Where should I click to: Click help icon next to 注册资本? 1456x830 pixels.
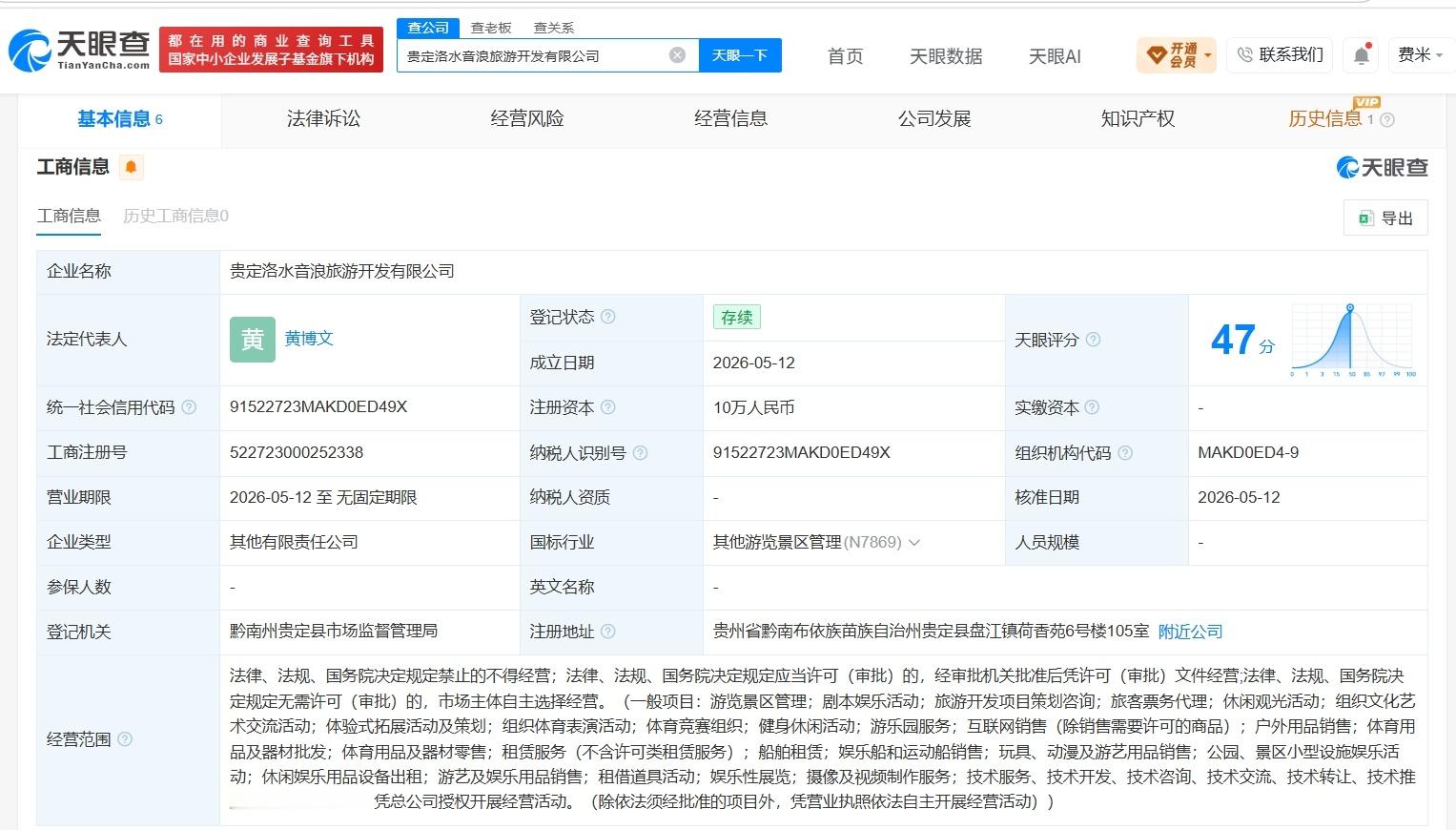[x=607, y=407]
